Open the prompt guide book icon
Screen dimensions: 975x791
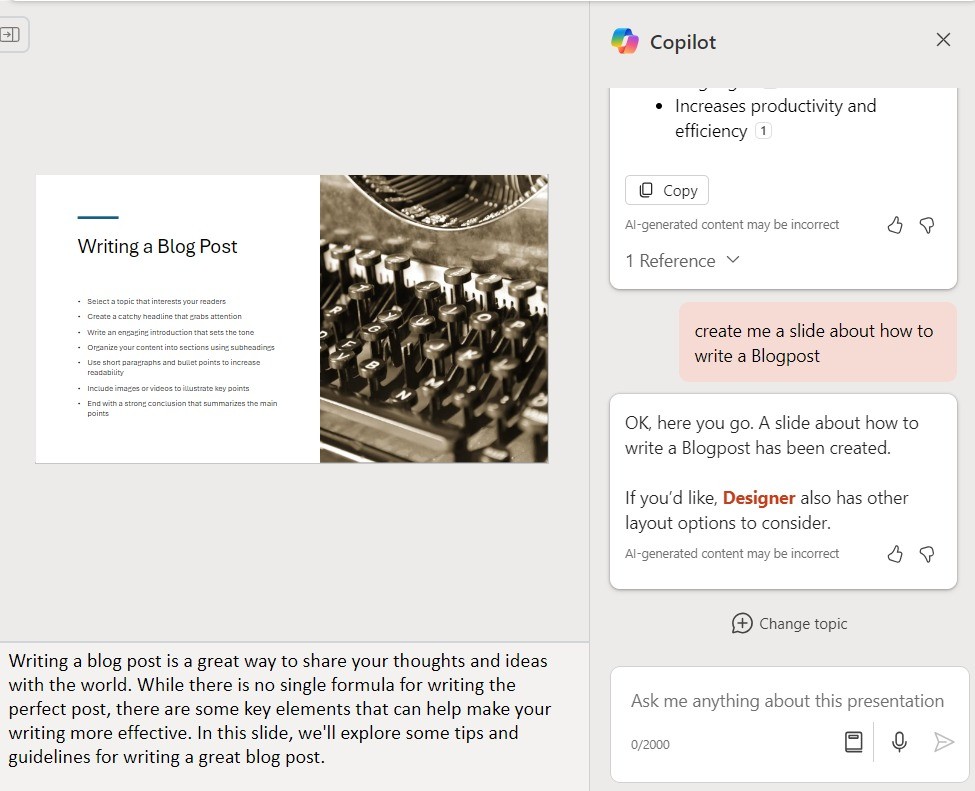pos(853,741)
